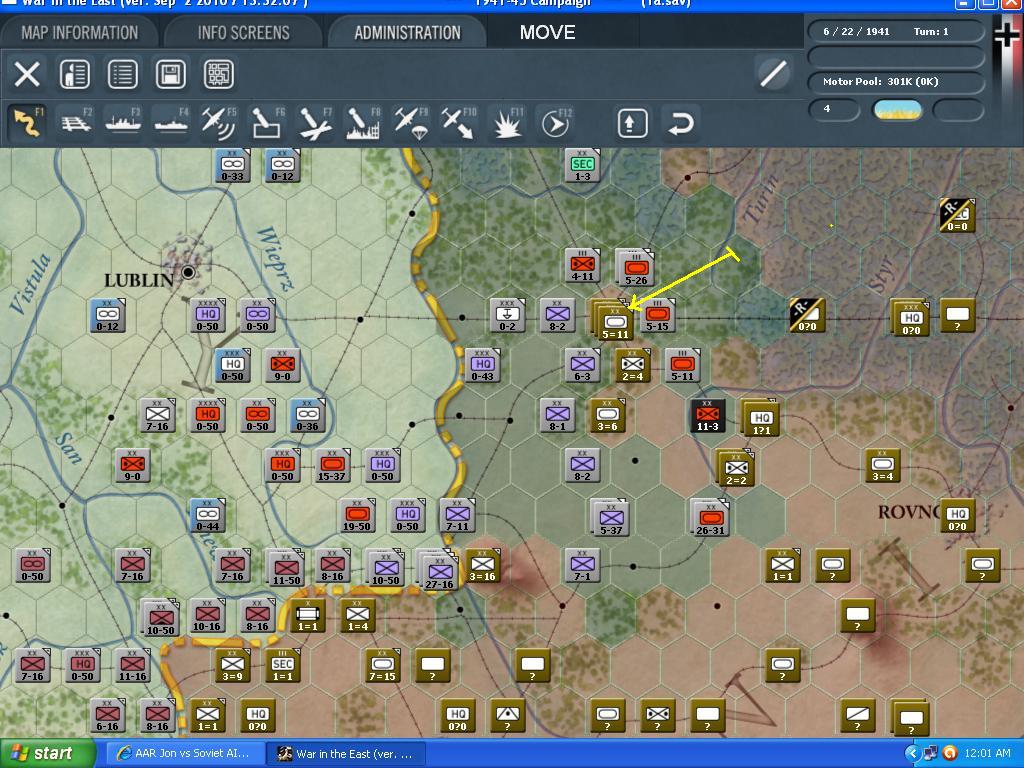Select the red 19-50 panzer unit counter
The width and height of the screenshot is (1024, 768).
[357, 516]
